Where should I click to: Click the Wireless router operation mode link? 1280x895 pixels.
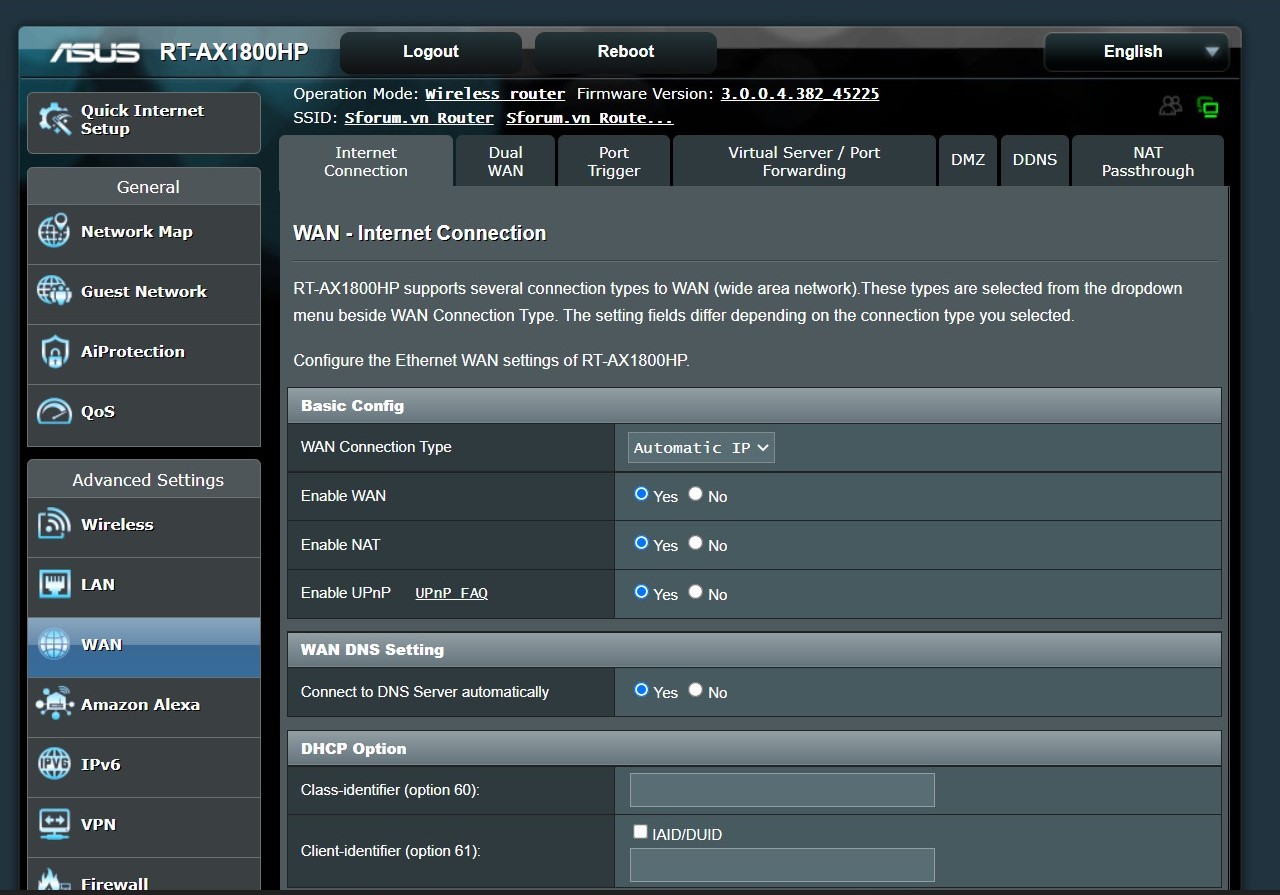click(495, 94)
